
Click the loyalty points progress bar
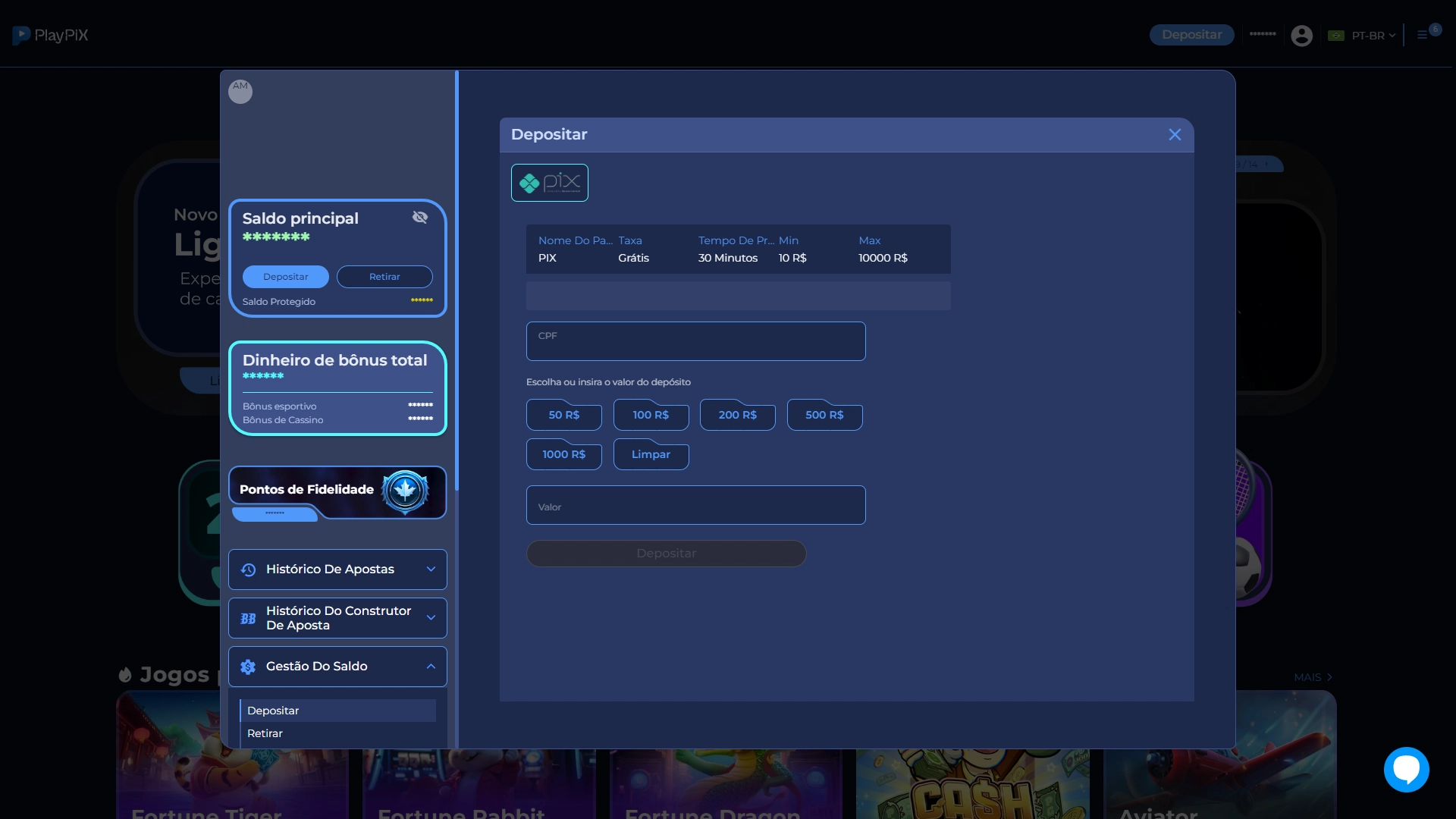pyautogui.click(x=275, y=514)
